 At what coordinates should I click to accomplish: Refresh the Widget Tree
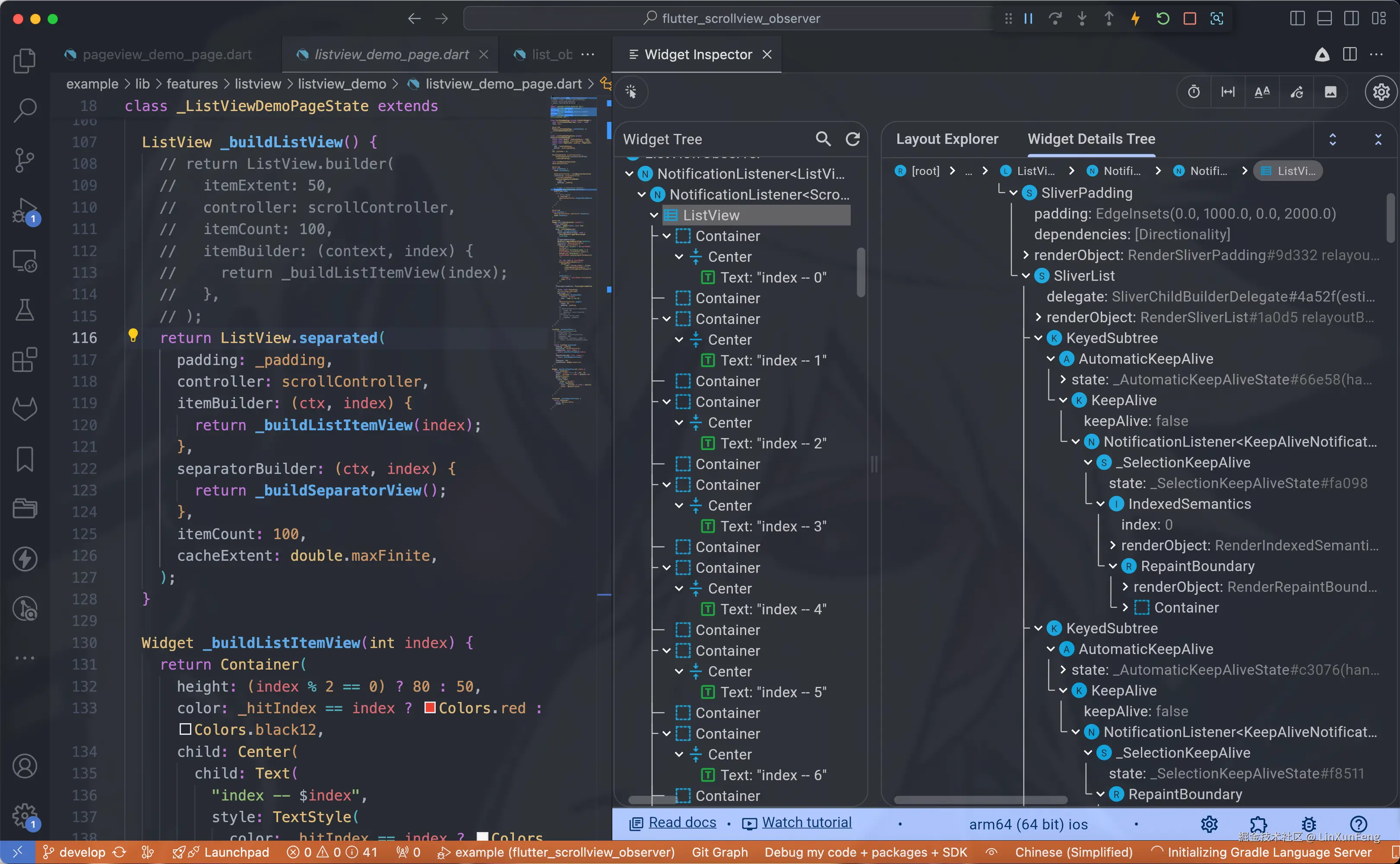[853, 139]
